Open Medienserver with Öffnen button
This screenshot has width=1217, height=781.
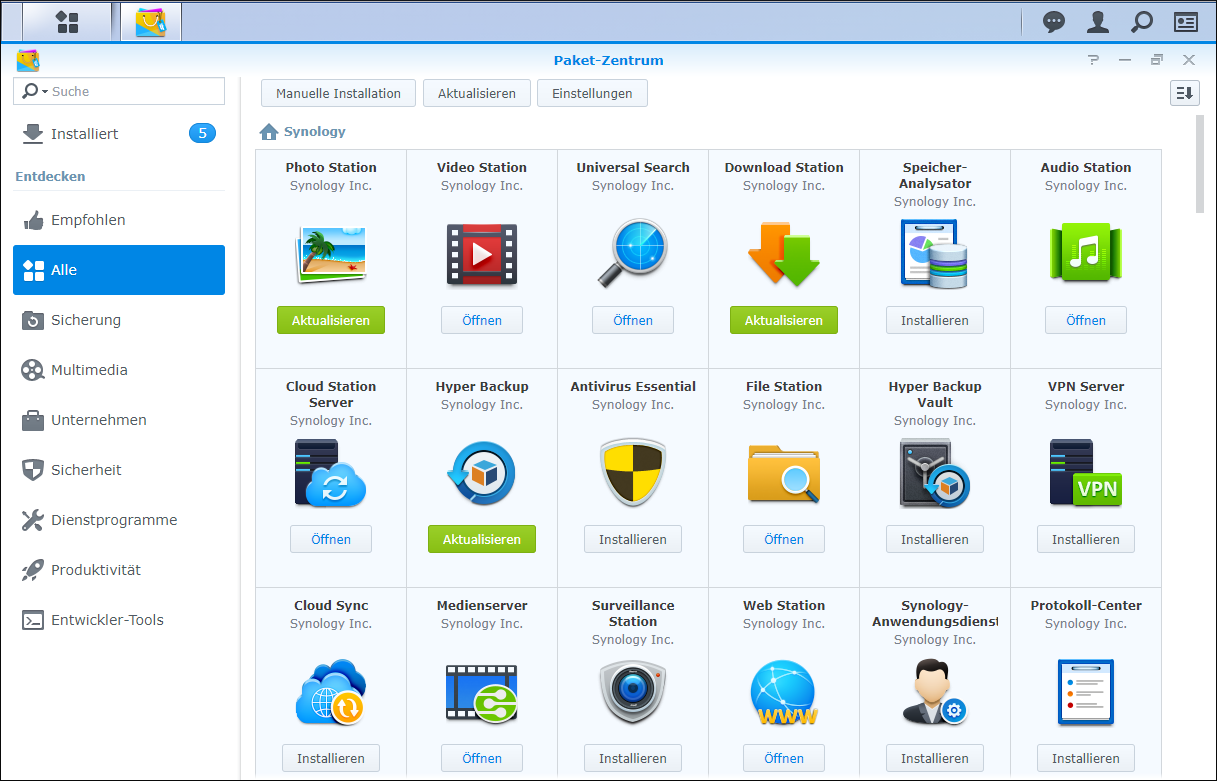[482, 758]
